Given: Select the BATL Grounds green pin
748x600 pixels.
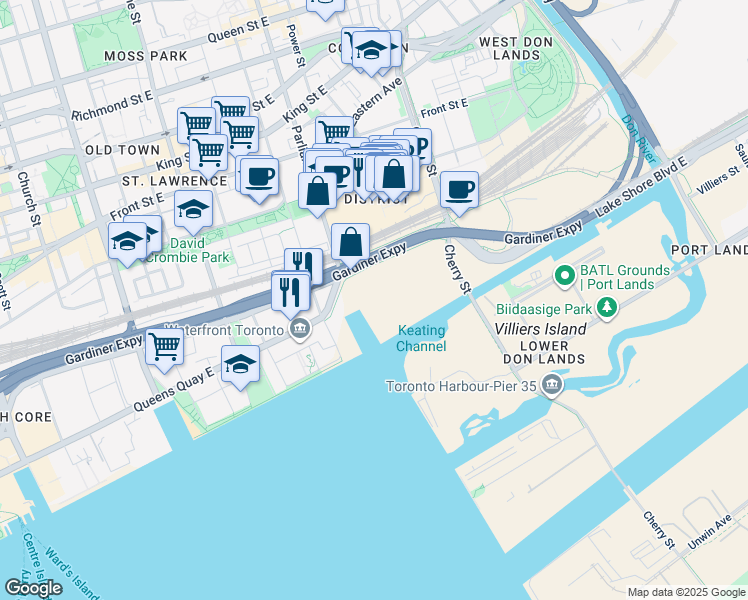Looking at the screenshot, I should coord(565,276).
